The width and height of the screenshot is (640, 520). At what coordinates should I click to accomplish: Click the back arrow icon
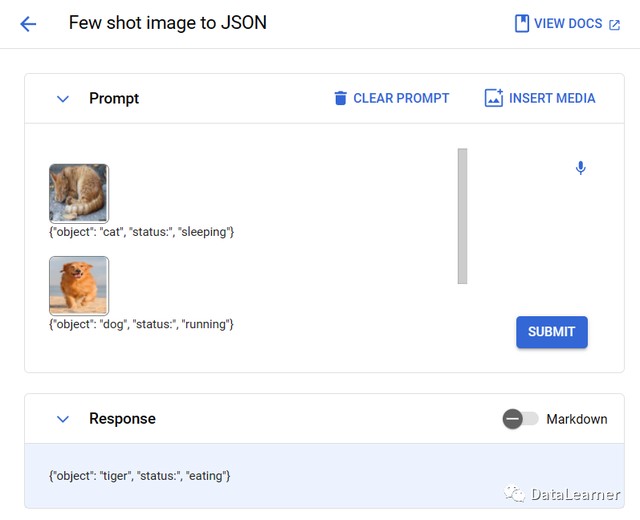(28, 24)
